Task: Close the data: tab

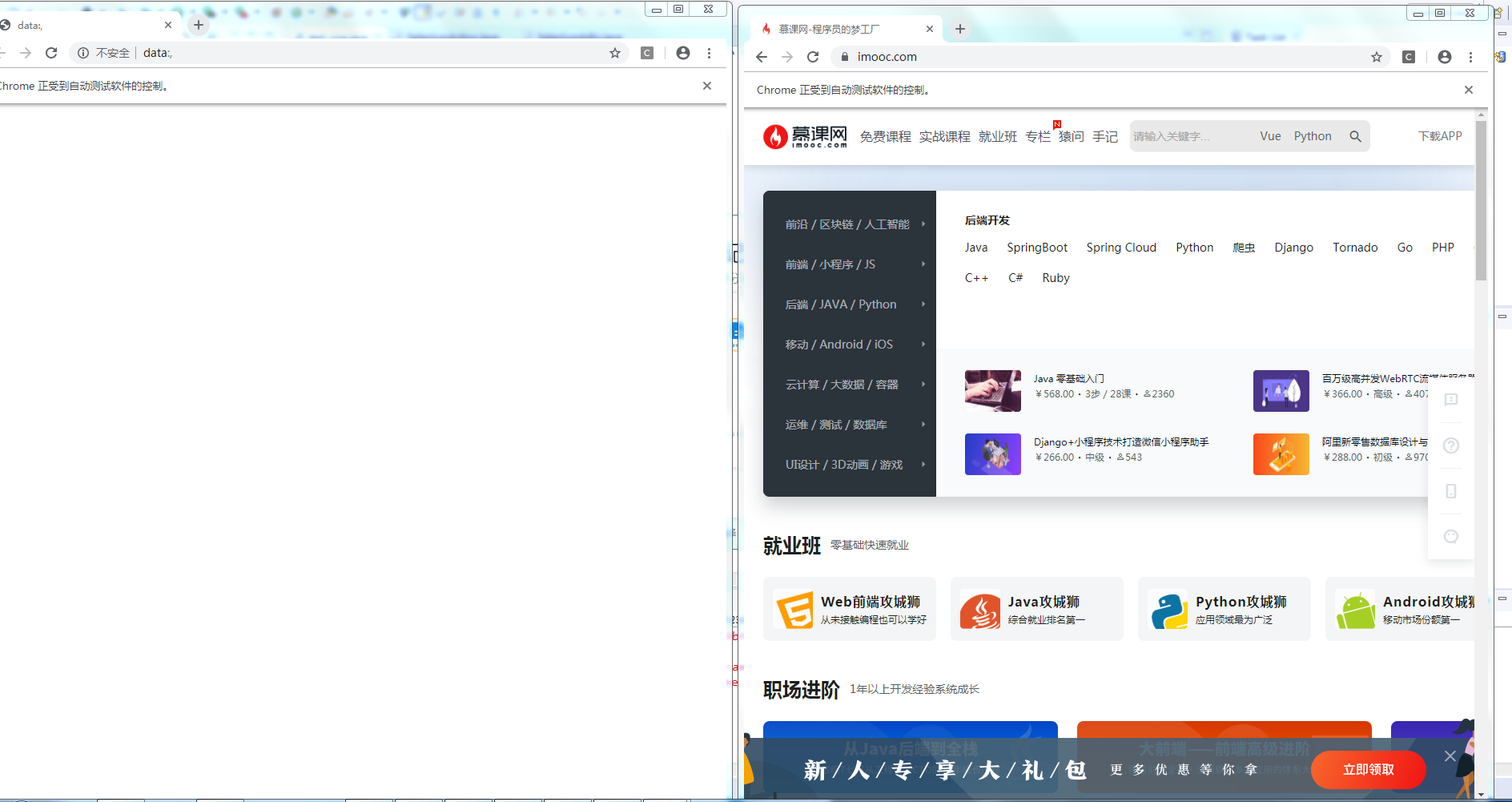Action: click(x=168, y=25)
